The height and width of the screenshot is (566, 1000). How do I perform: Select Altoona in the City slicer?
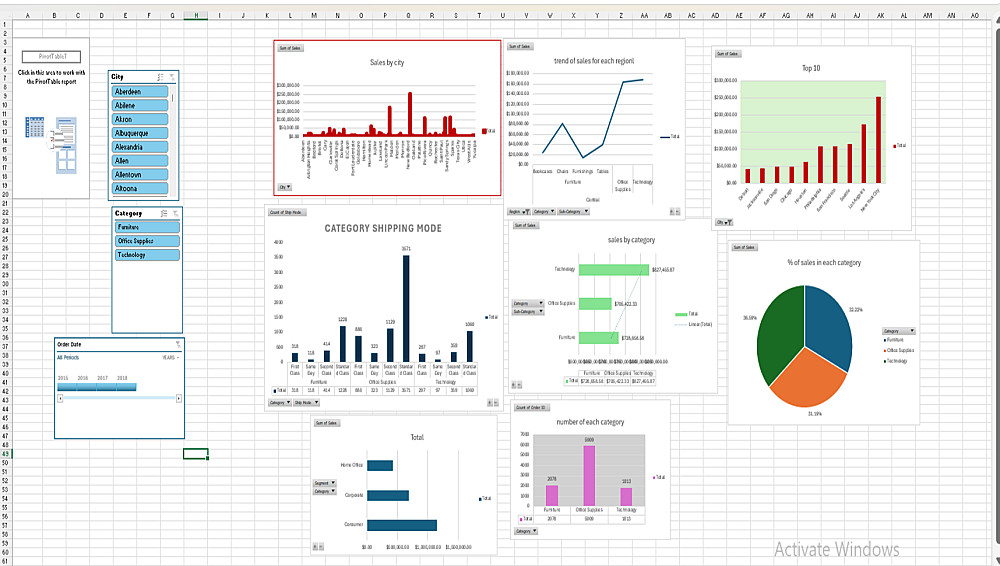(x=140, y=188)
